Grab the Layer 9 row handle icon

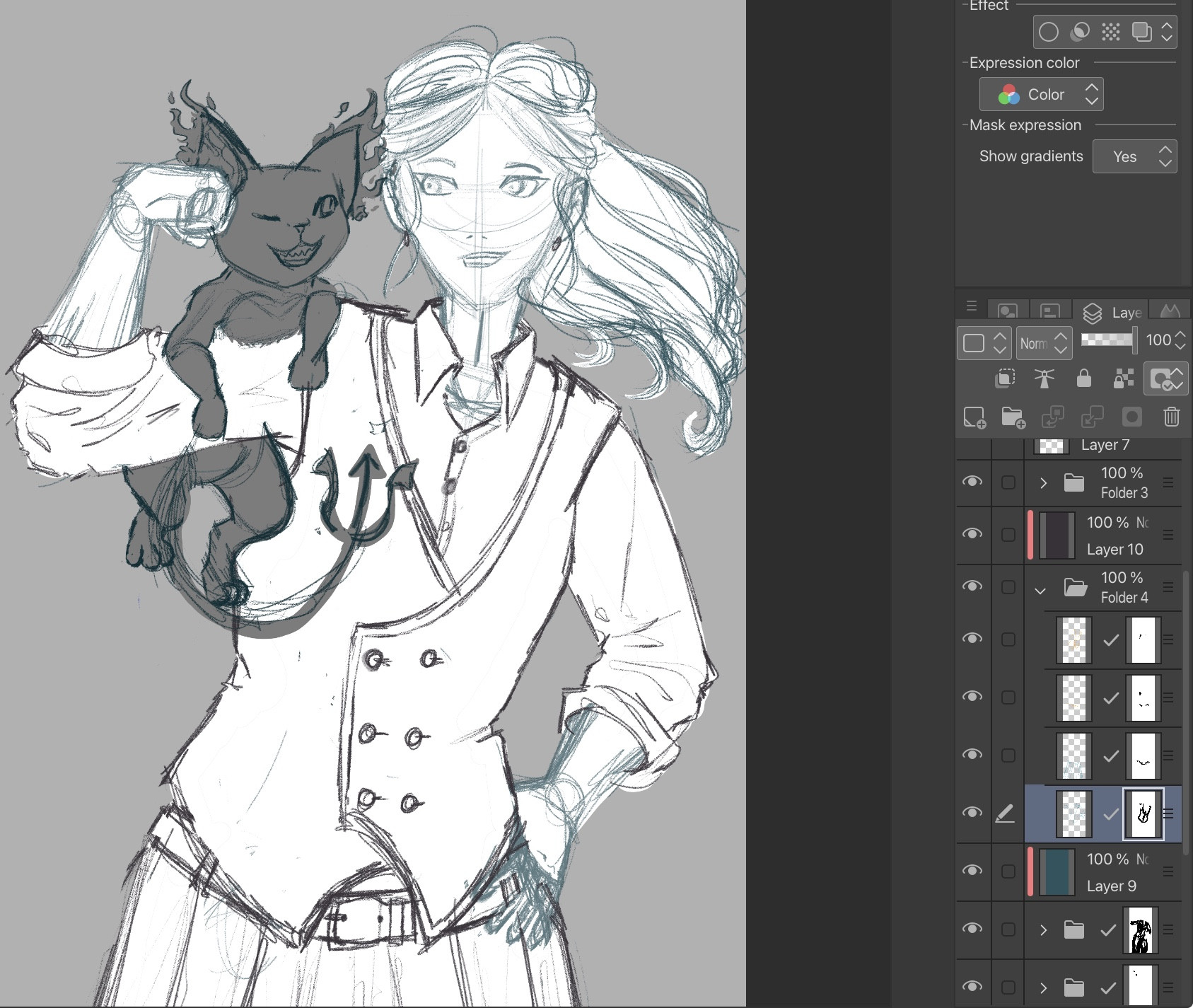pyautogui.click(x=1168, y=871)
